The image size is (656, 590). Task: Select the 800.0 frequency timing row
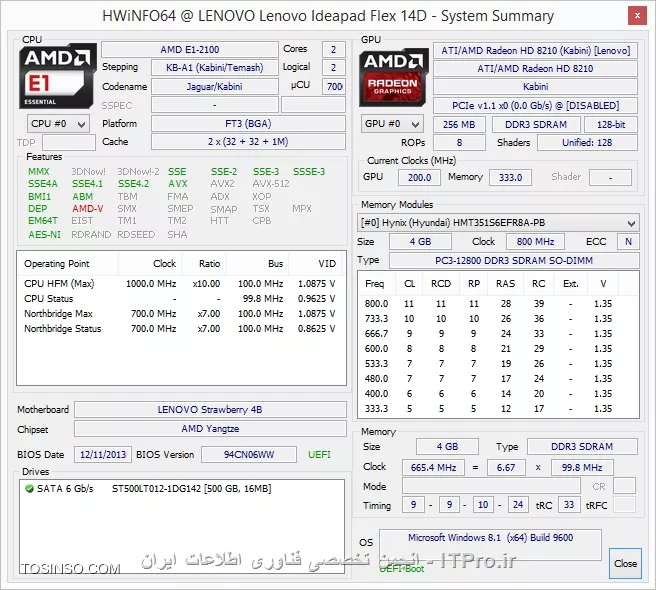point(498,304)
